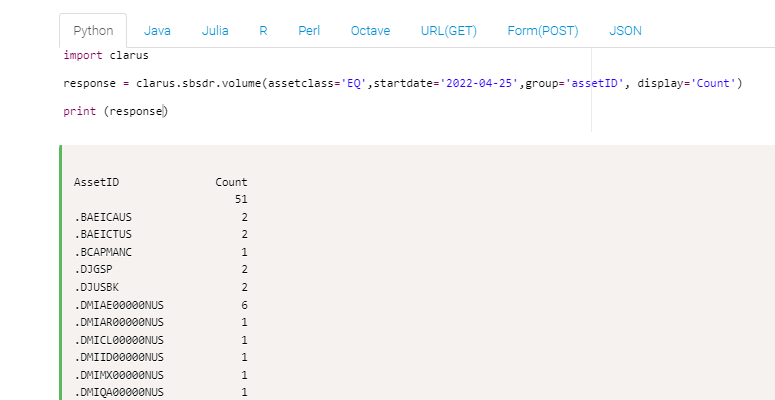The height and width of the screenshot is (400, 775).
Task: Select the .BAEICAUS output row
Action: [x=161, y=218]
